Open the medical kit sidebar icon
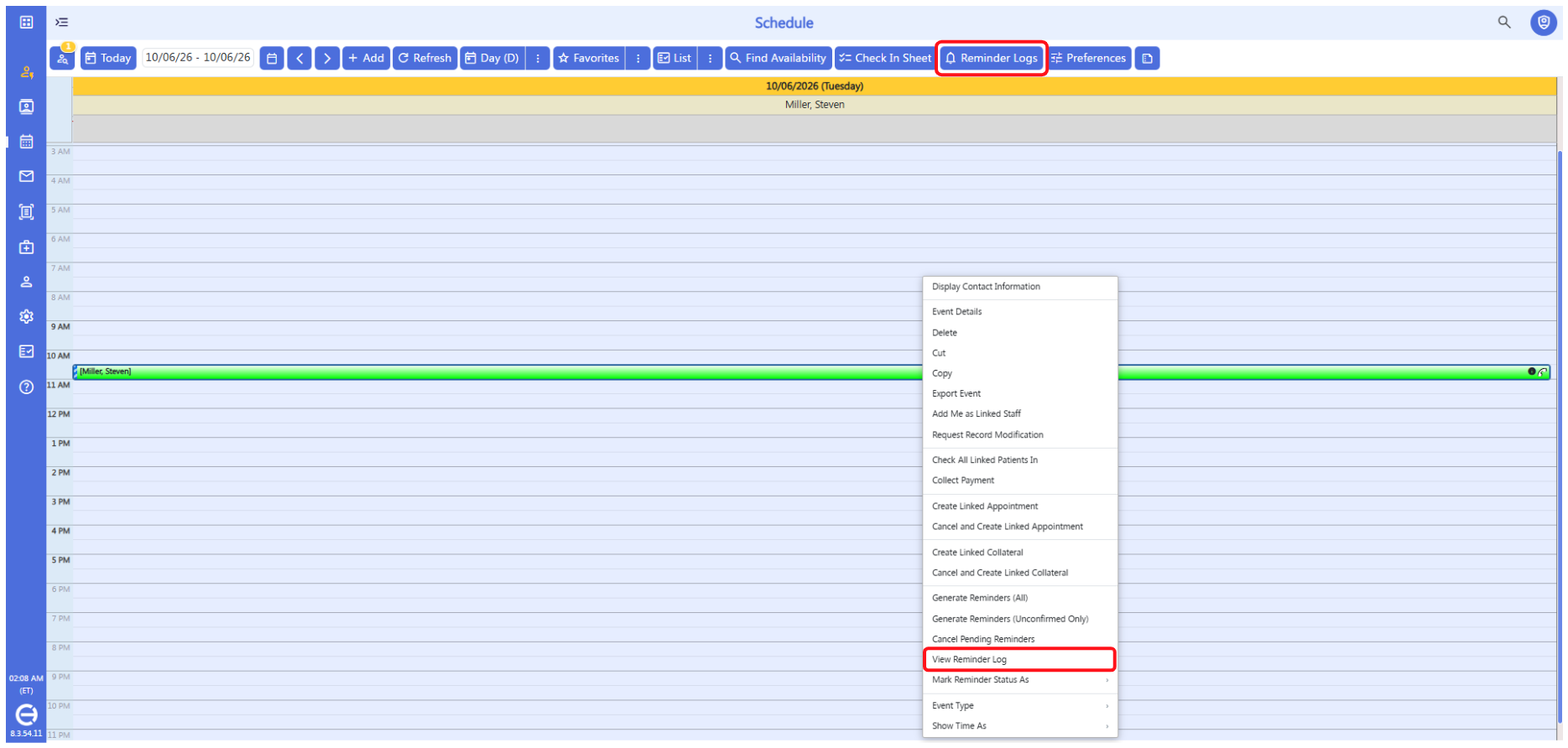The image size is (1568, 748). click(x=26, y=247)
